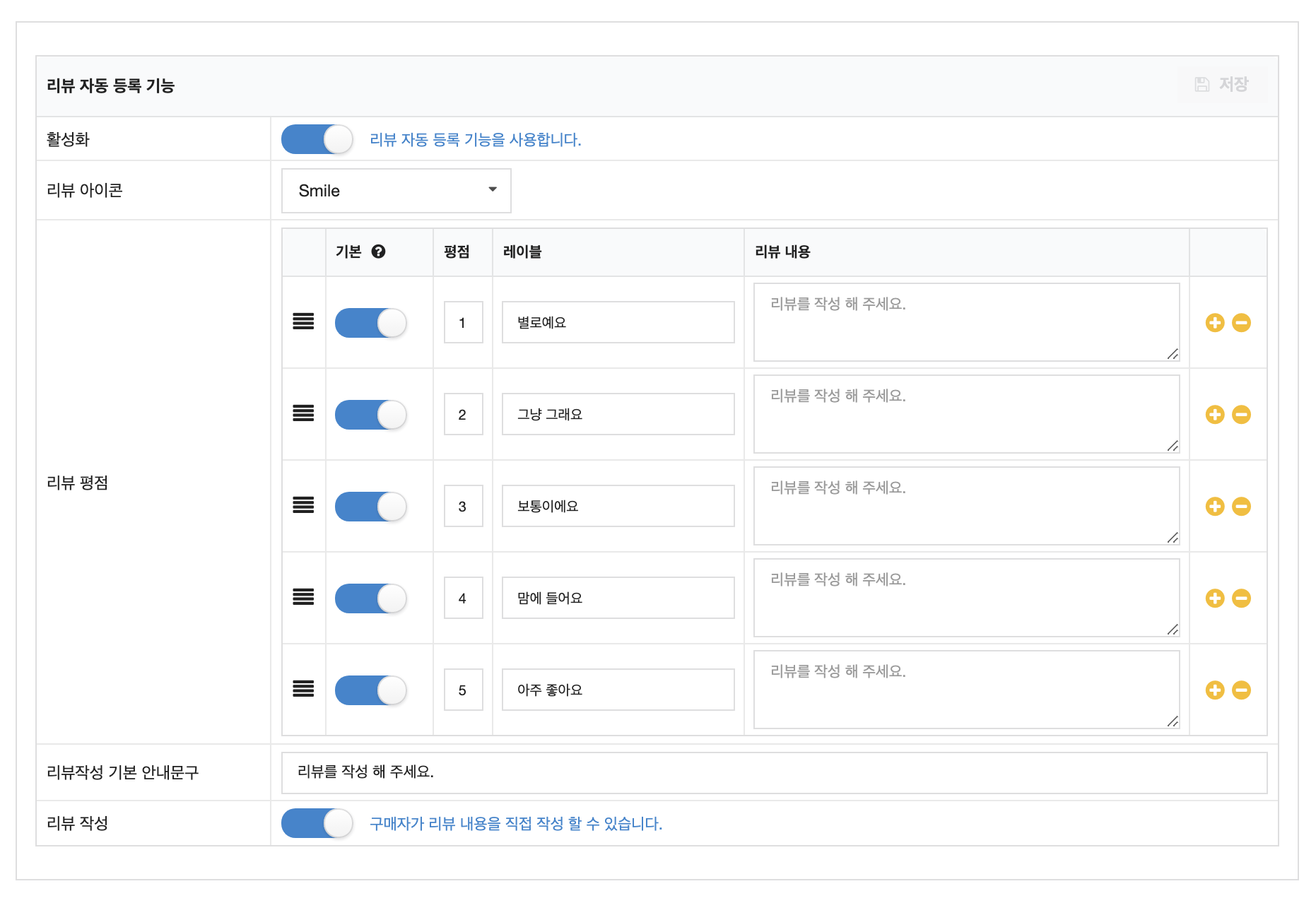Click the review content textarea for rating 1

pos(965,322)
